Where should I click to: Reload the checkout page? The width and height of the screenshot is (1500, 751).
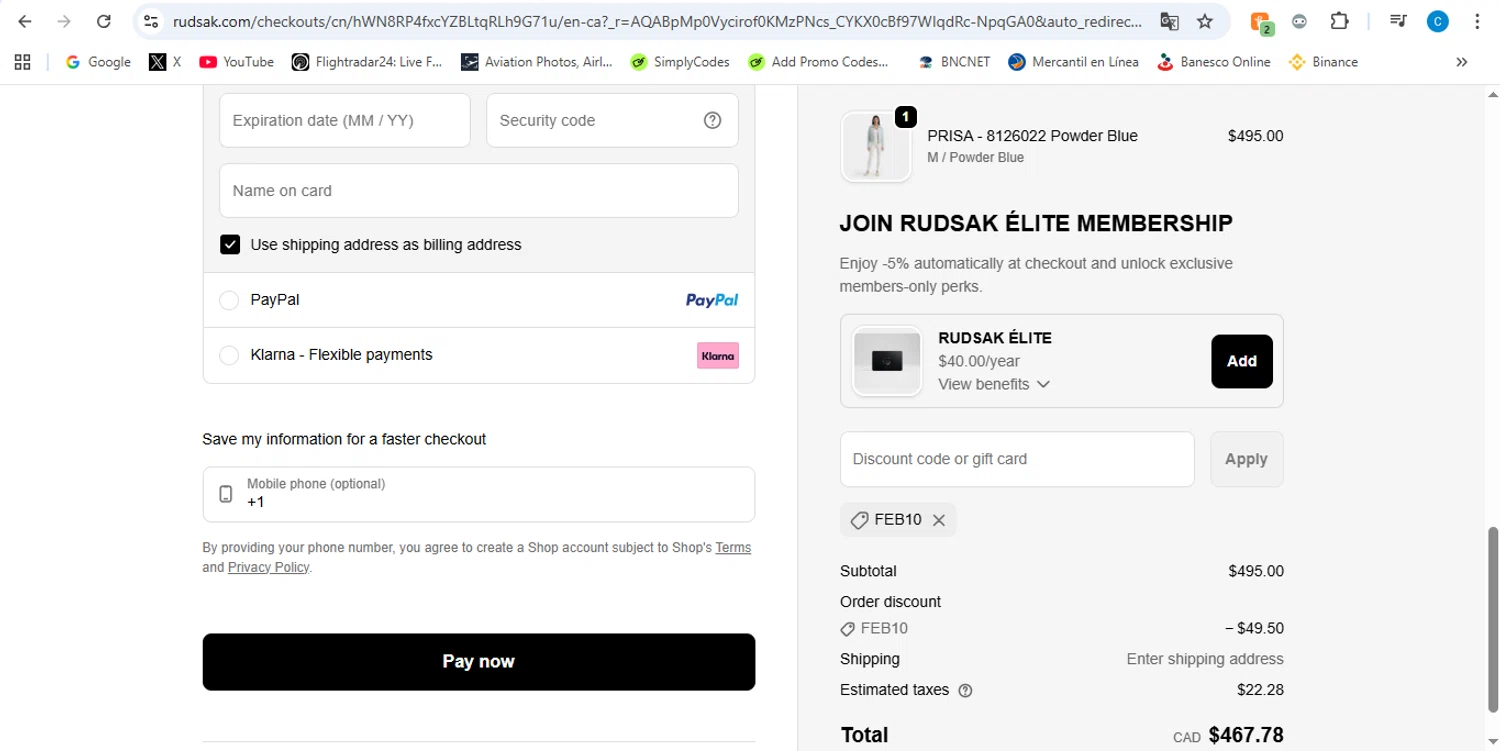pyautogui.click(x=104, y=21)
